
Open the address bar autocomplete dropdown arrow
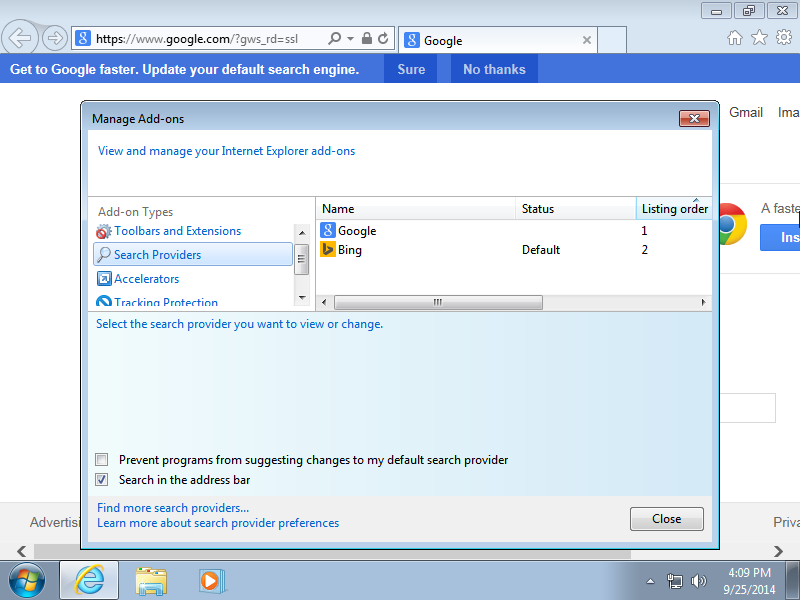351,38
